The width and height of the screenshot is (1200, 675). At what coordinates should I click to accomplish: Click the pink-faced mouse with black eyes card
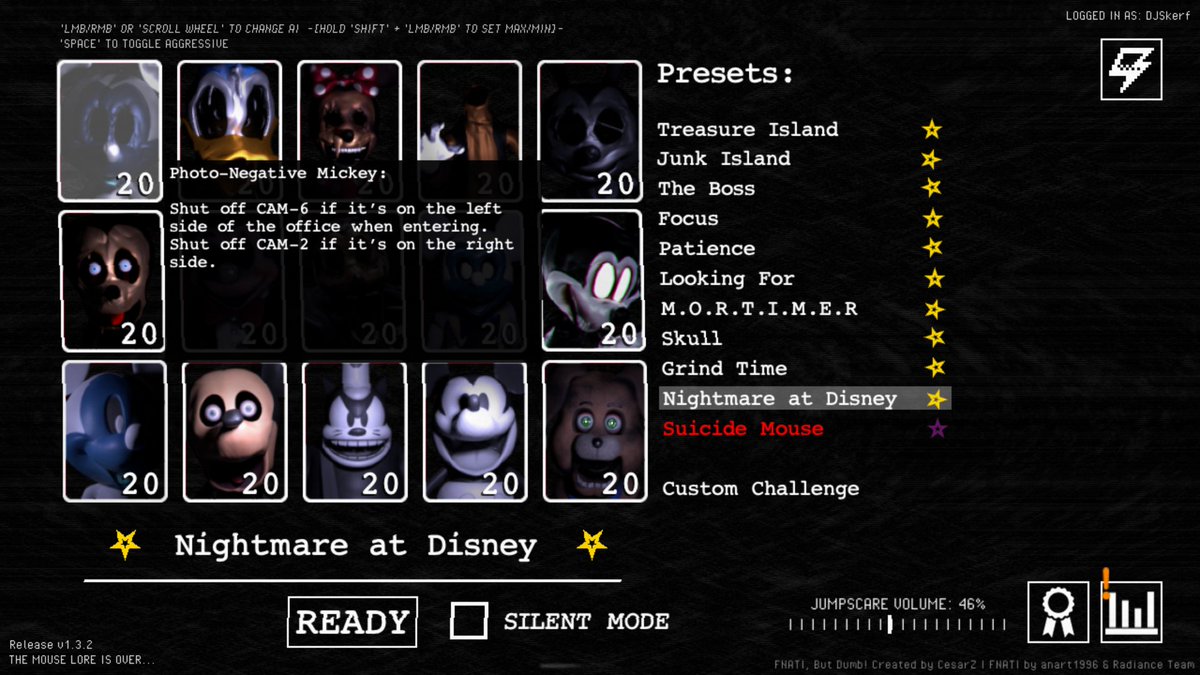click(234, 431)
